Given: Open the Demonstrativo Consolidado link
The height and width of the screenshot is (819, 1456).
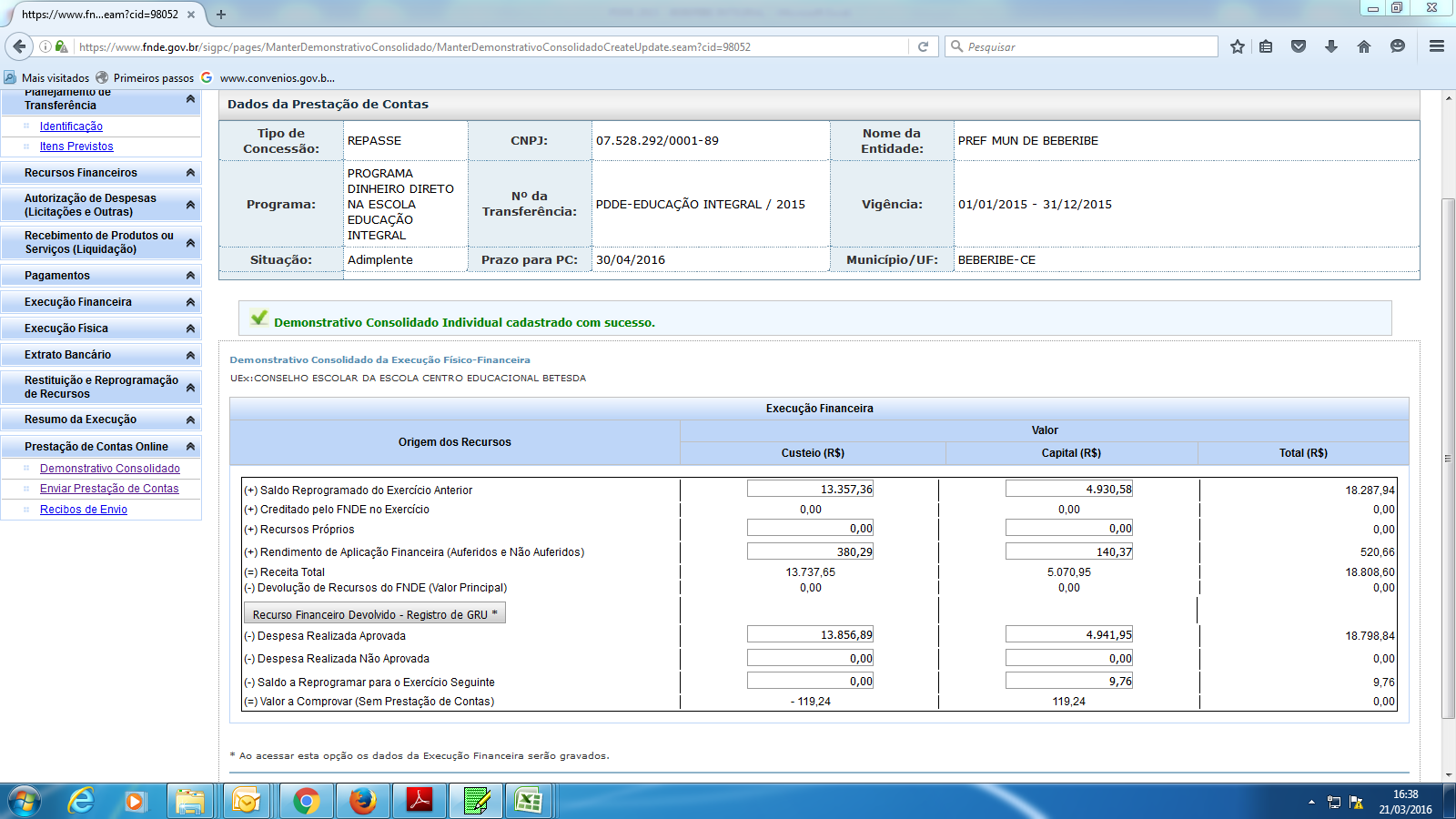Looking at the screenshot, I should point(110,469).
